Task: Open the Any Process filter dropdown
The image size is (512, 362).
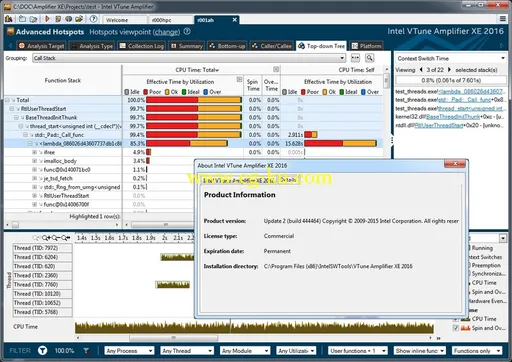Action: (129, 351)
